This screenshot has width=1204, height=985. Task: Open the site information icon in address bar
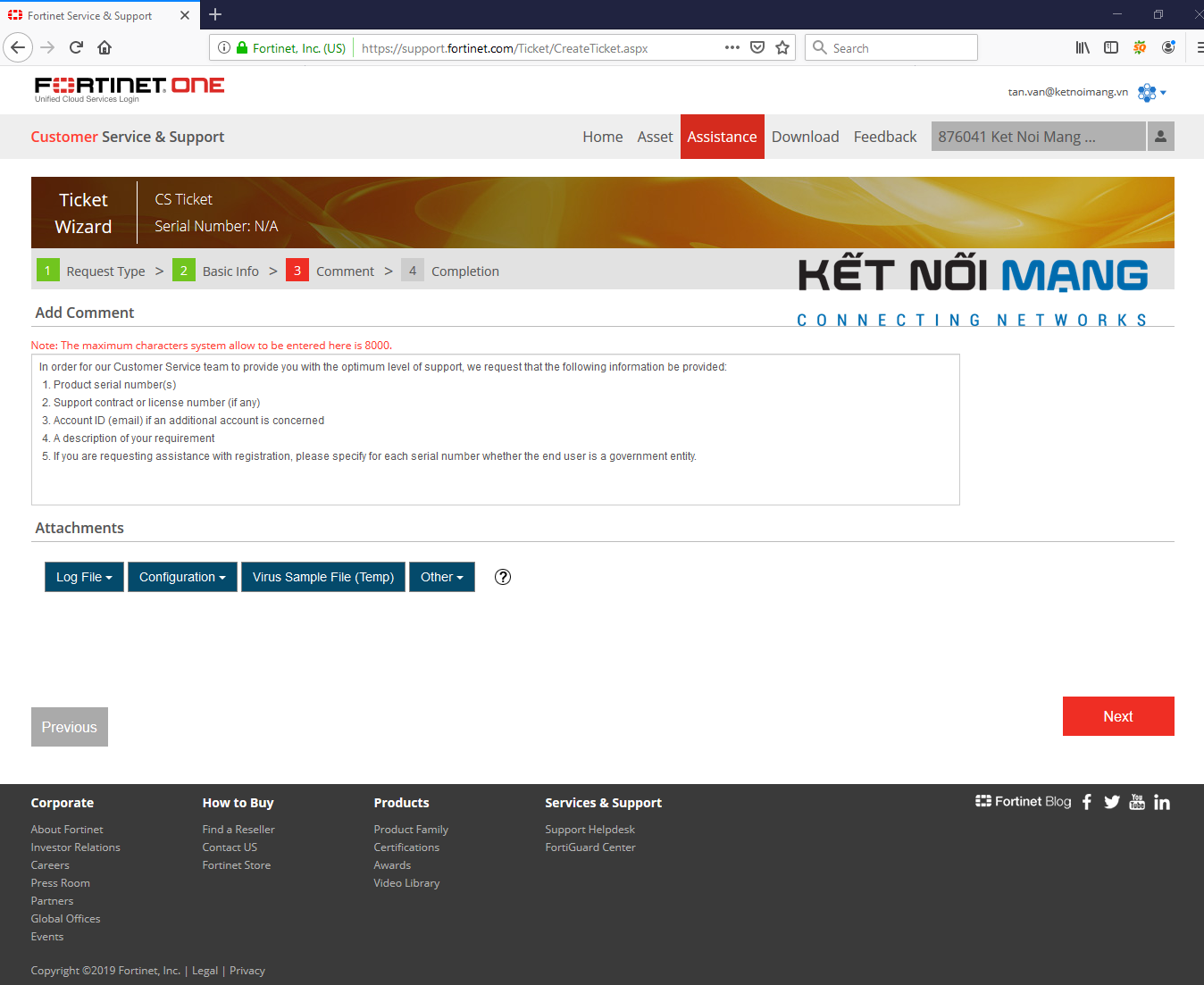click(224, 47)
